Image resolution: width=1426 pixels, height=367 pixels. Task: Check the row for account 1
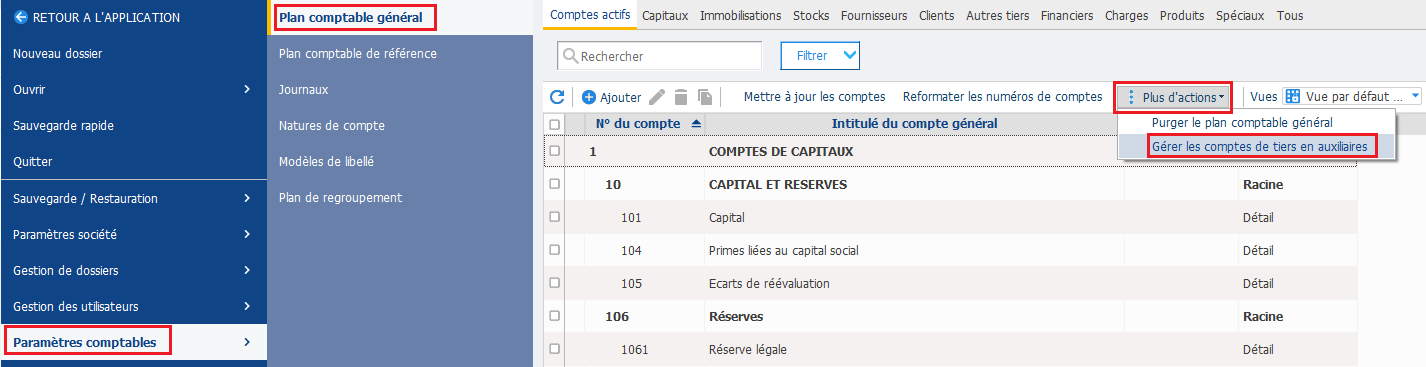coord(555,151)
